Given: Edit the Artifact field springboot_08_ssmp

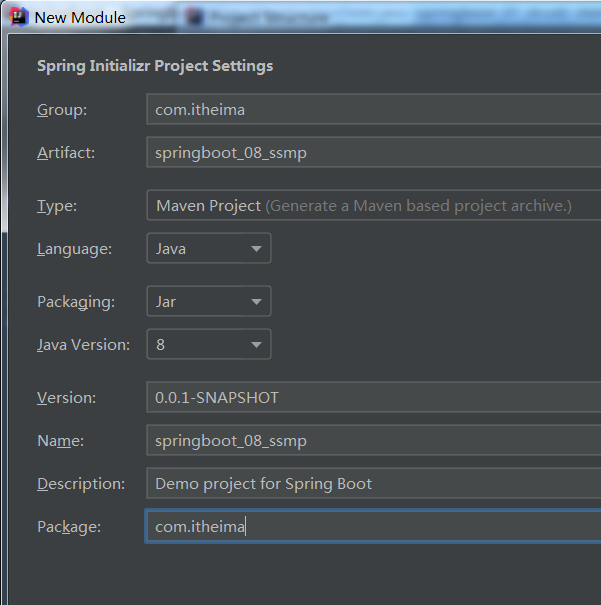Looking at the screenshot, I should pos(373,152).
